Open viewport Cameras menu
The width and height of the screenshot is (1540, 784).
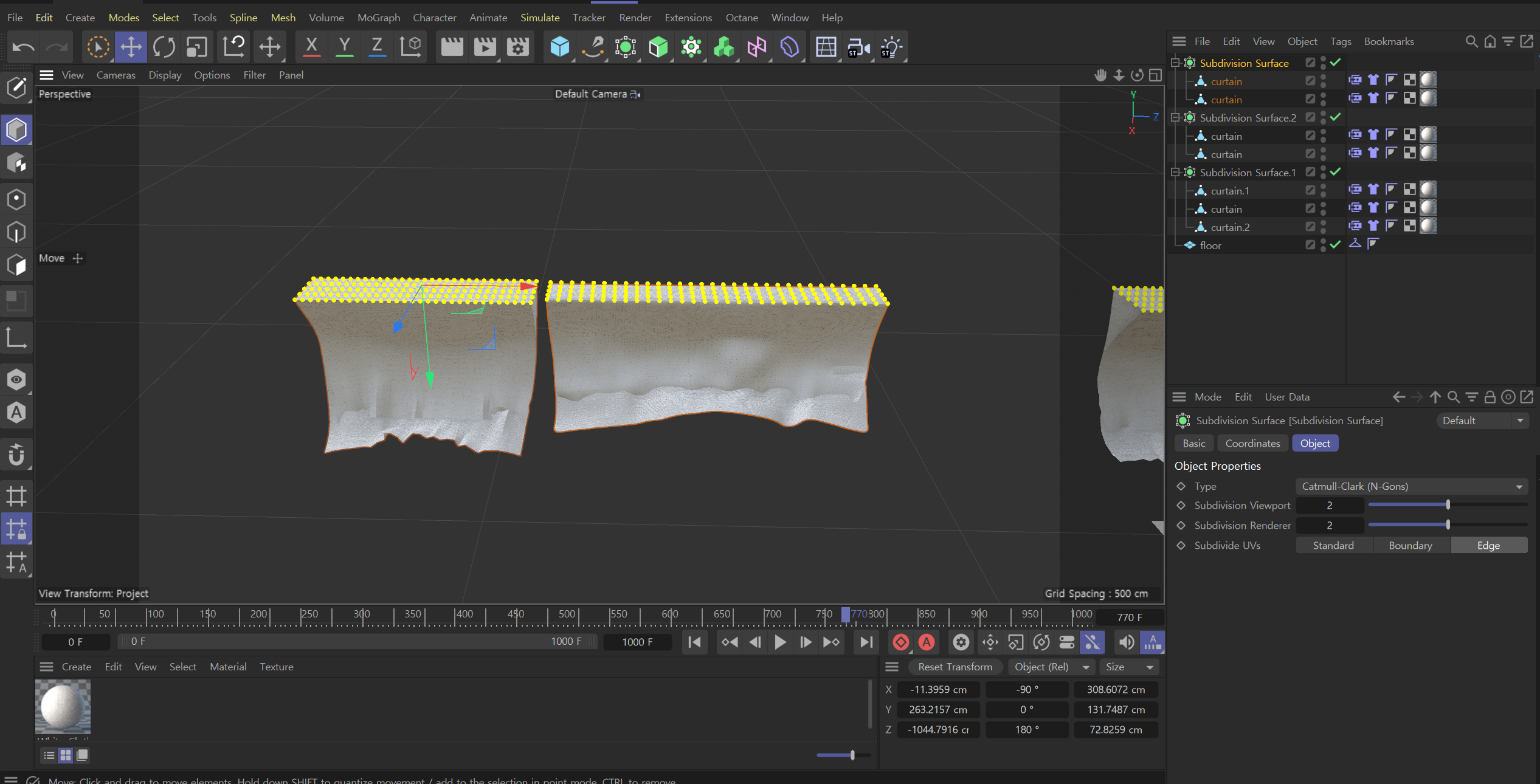pyautogui.click(x=116, y=75)
